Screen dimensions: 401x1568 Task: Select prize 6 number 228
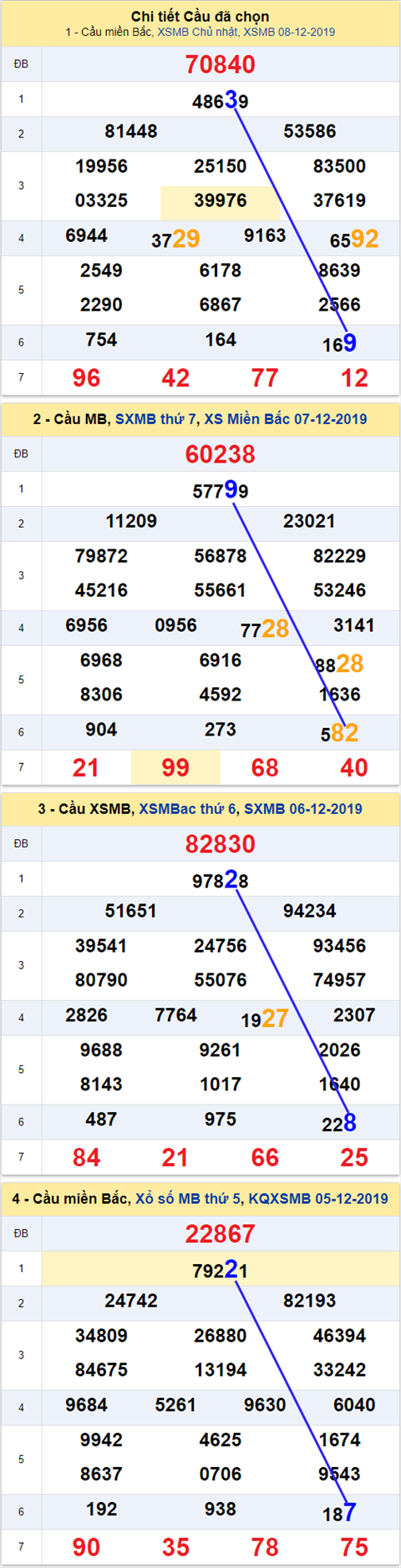(x=339, y=1123)
